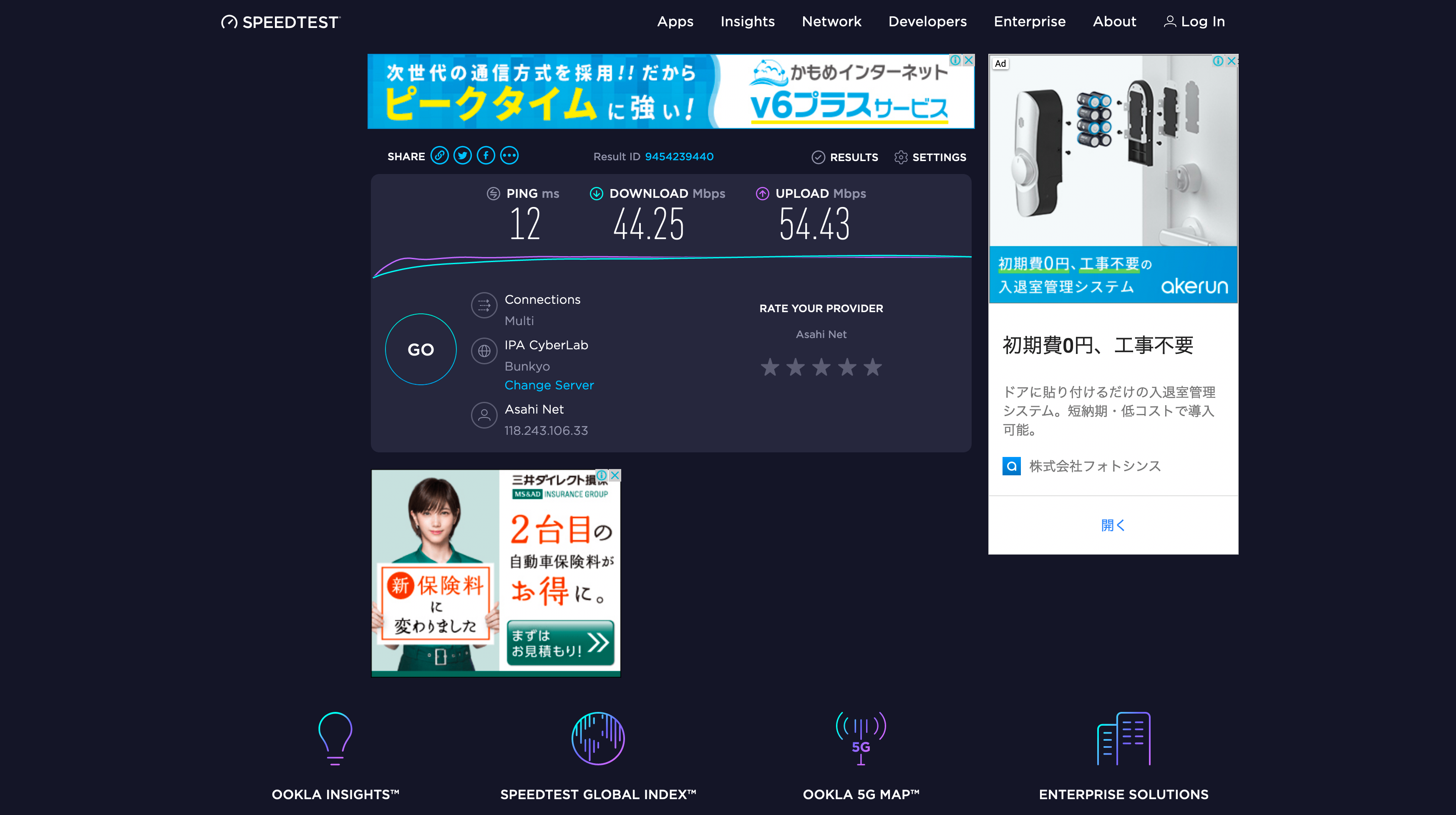Close the top banner ad
This screenshot has height=815, width=1456.
(968, 60)
